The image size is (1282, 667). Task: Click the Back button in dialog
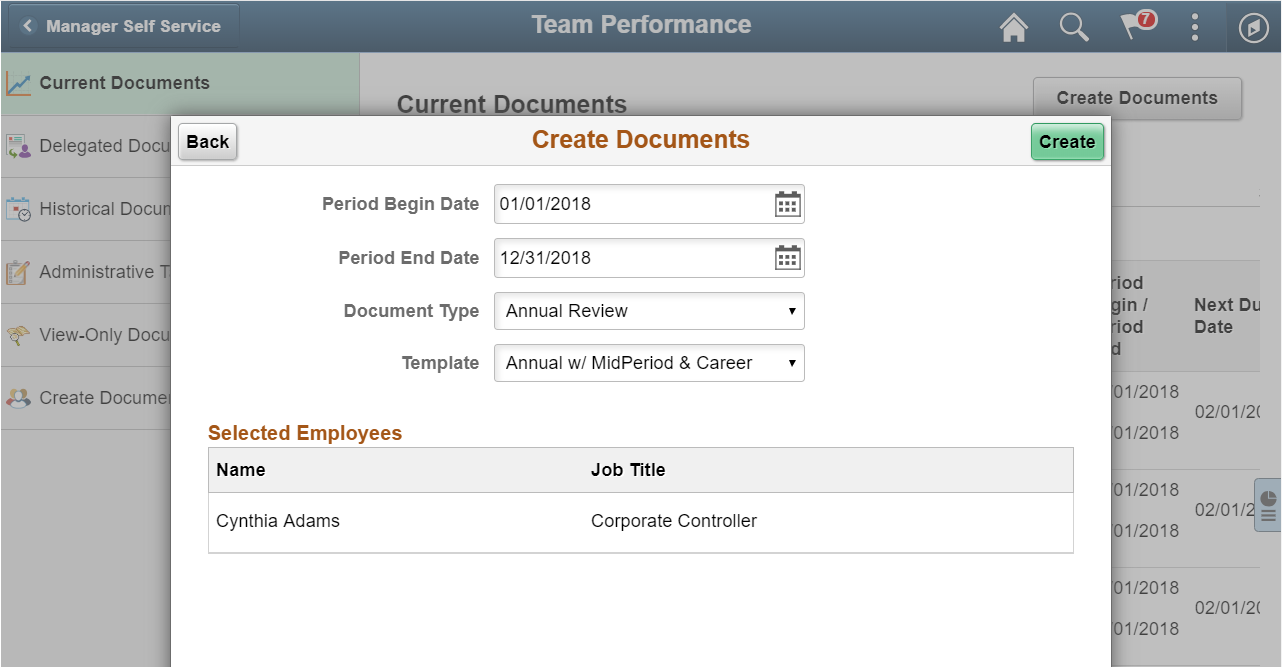[x=208, y=142]
